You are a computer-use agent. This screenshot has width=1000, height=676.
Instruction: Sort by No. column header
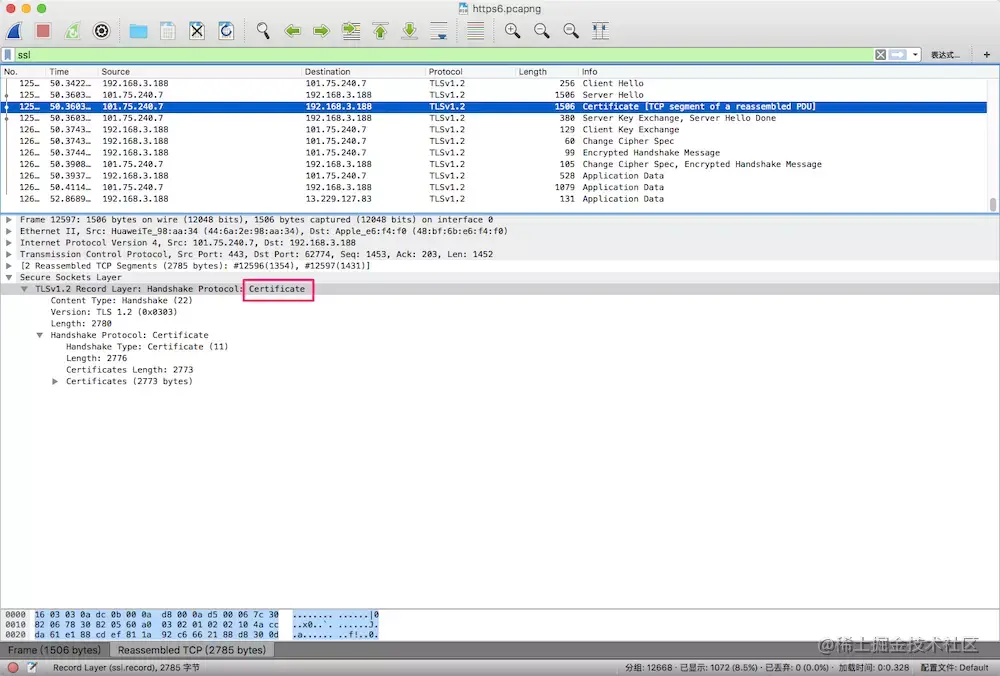24,71
